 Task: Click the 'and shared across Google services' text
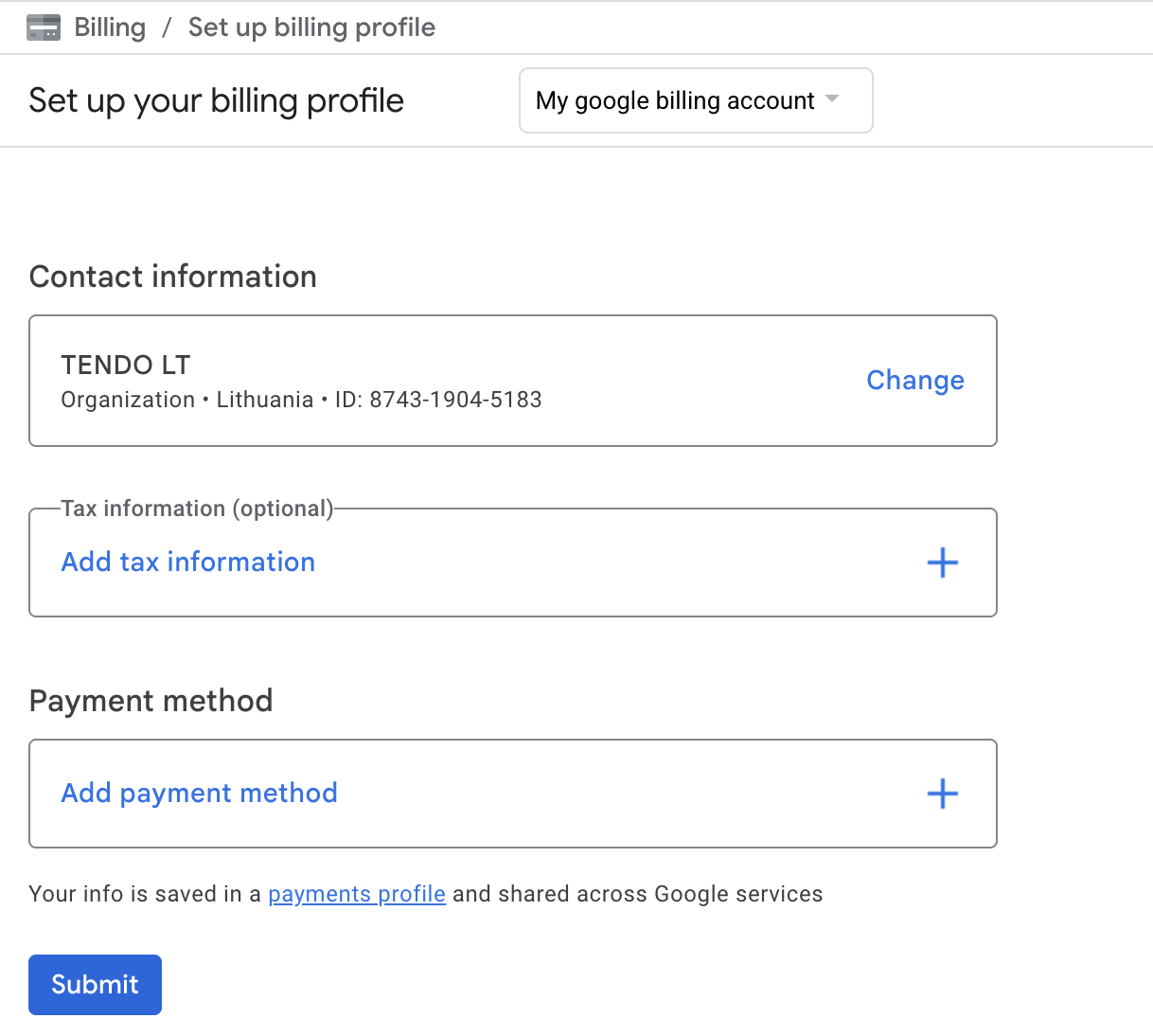click(x=637, y=894)
